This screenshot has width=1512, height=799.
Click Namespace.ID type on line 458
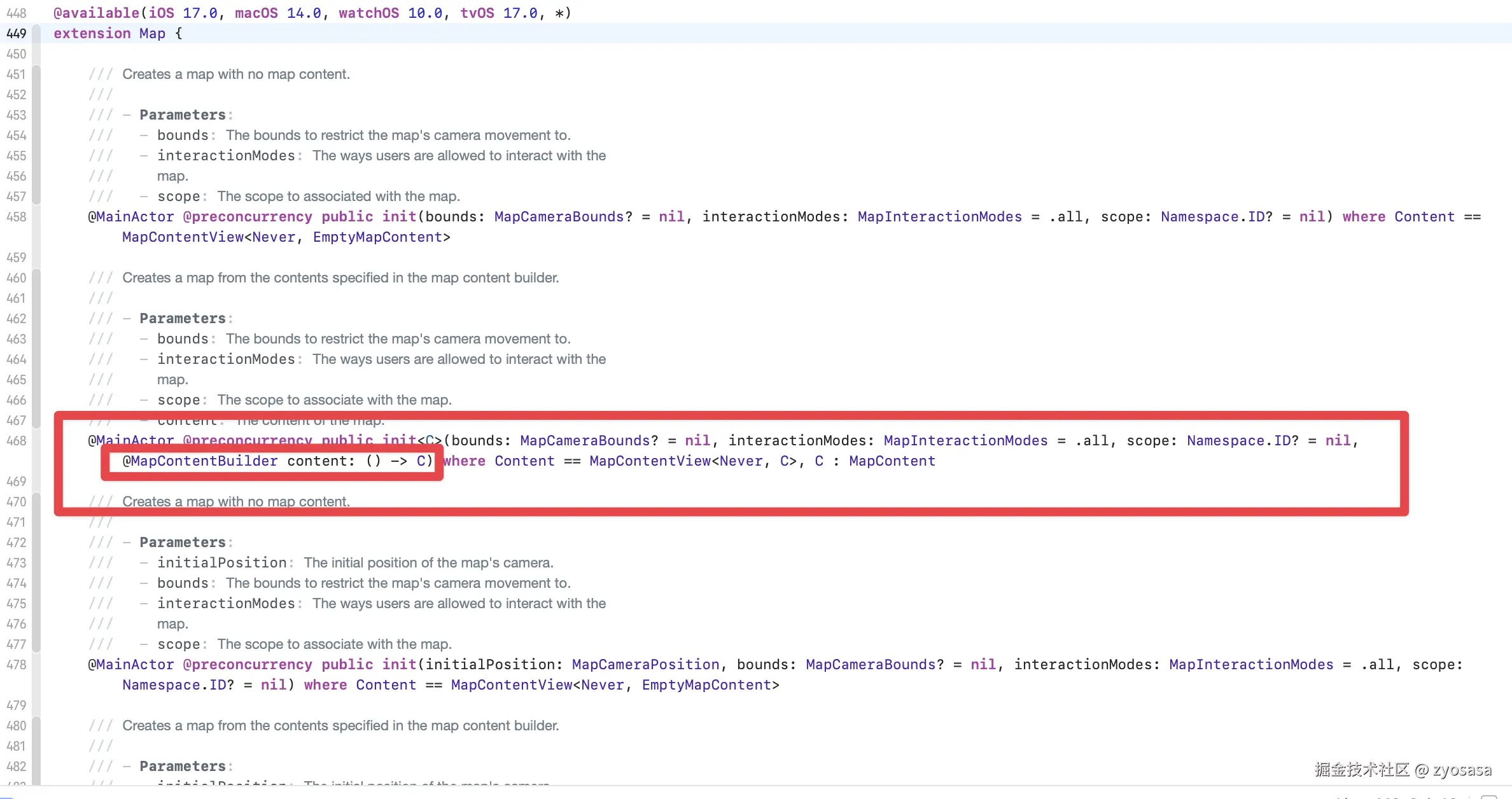pos(1212,217)
